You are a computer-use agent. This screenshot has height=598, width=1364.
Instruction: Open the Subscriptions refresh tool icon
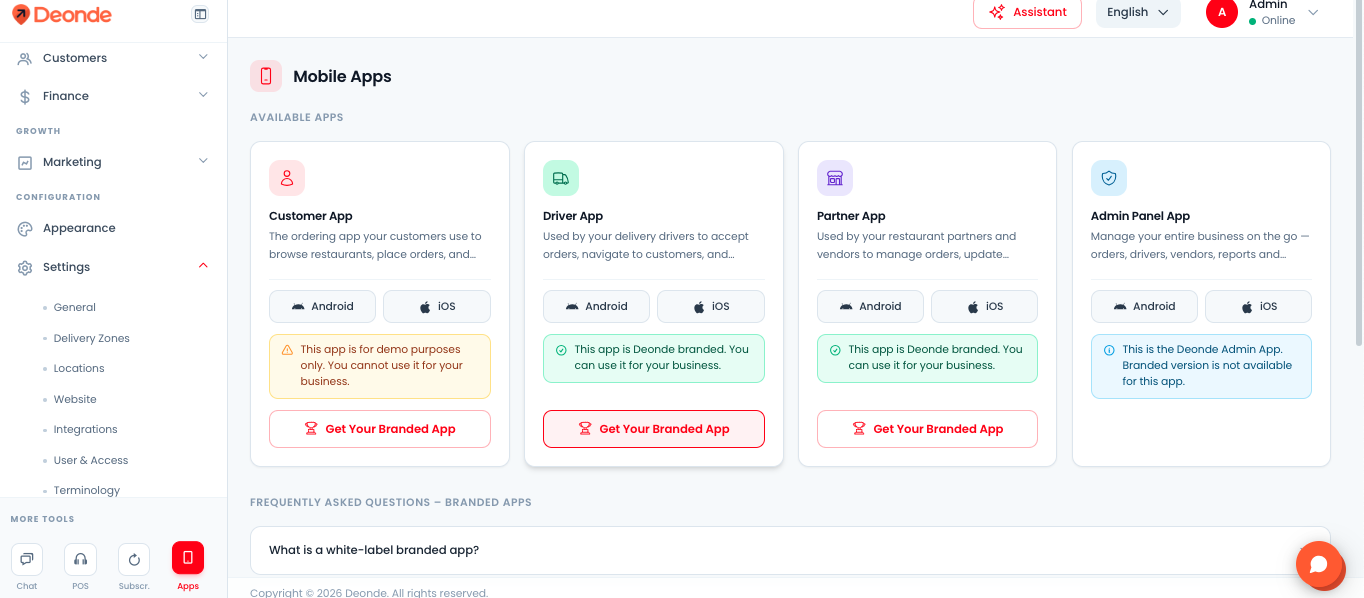[134, 558]
